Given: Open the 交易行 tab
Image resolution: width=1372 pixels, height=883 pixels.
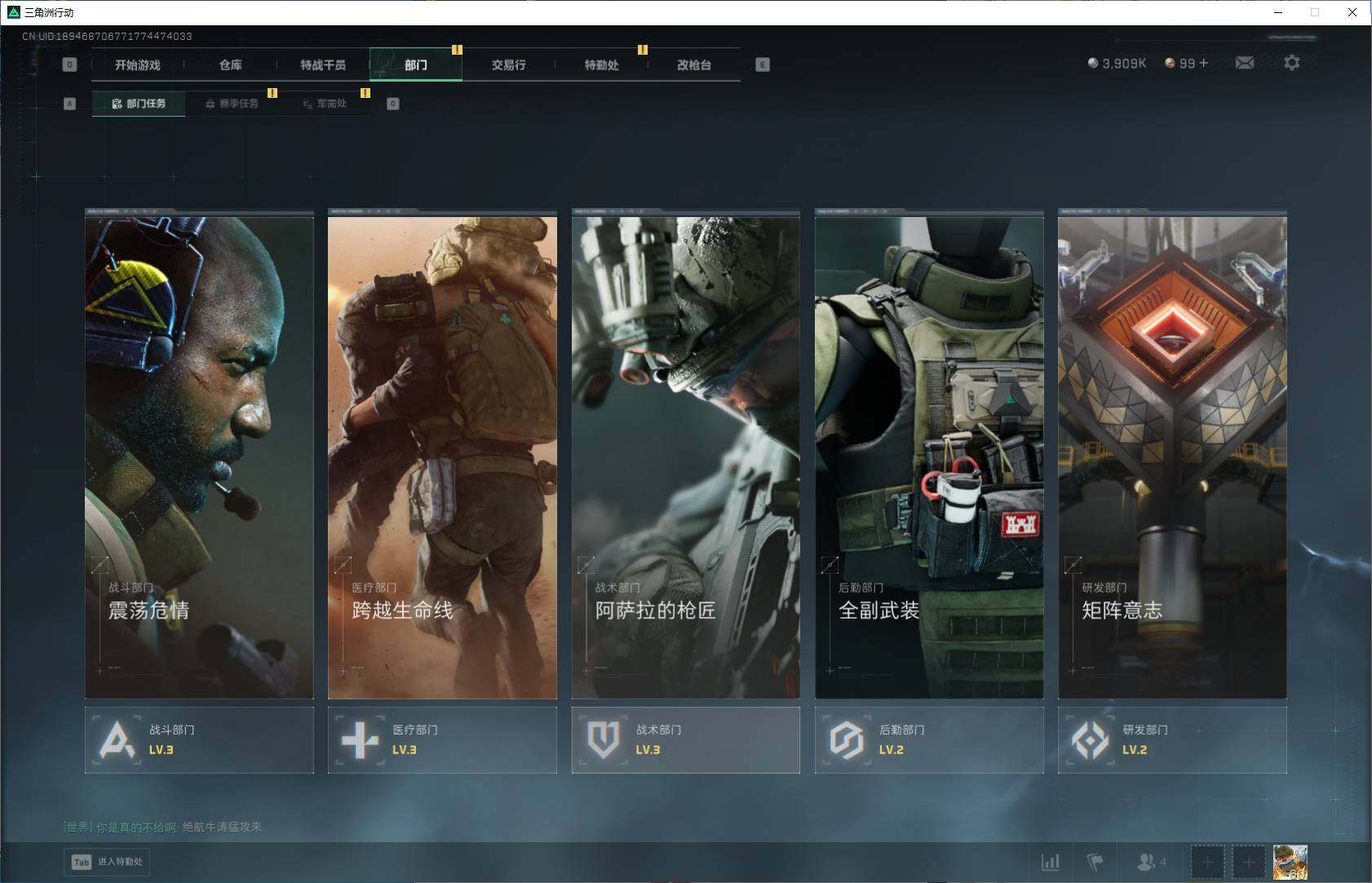Looking at the screenshot, I should [508, 65].
